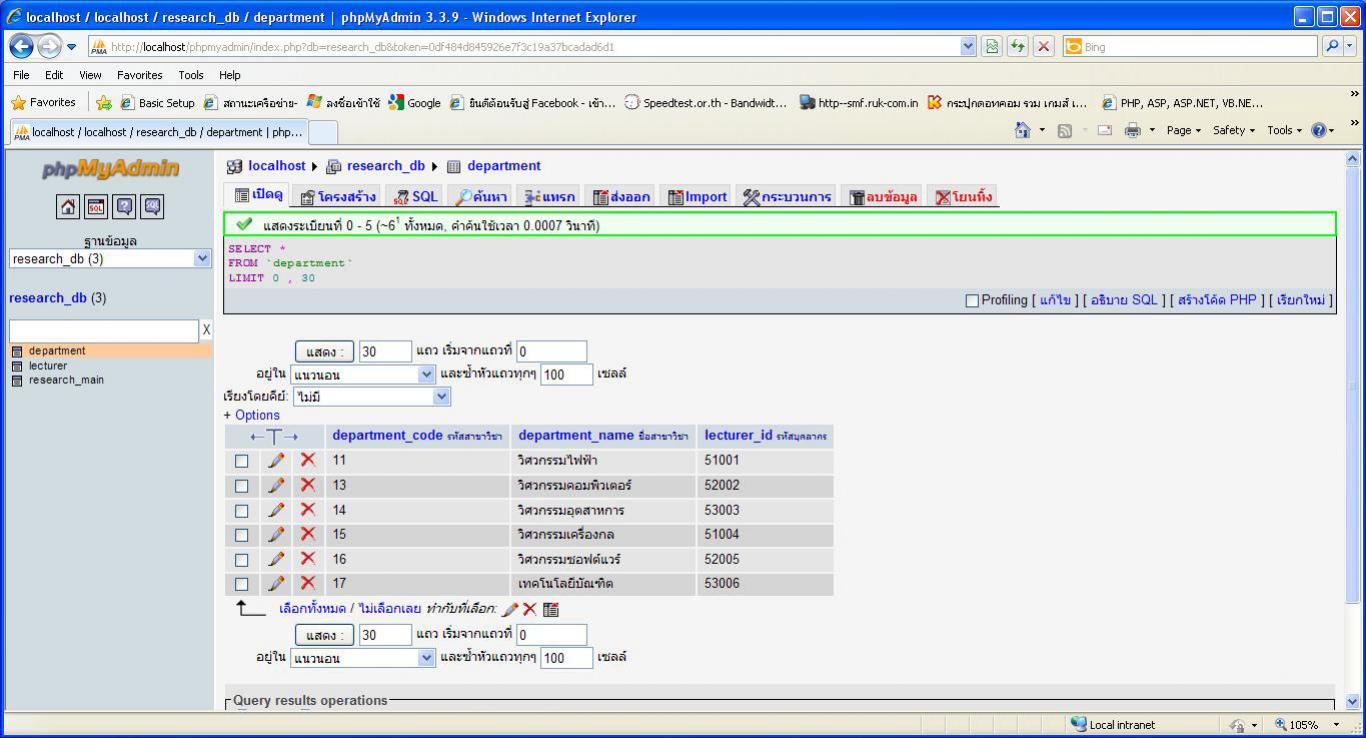Edit row with department_code 17
Viewport: 1366px width, 738px height.
coord(277,583)
